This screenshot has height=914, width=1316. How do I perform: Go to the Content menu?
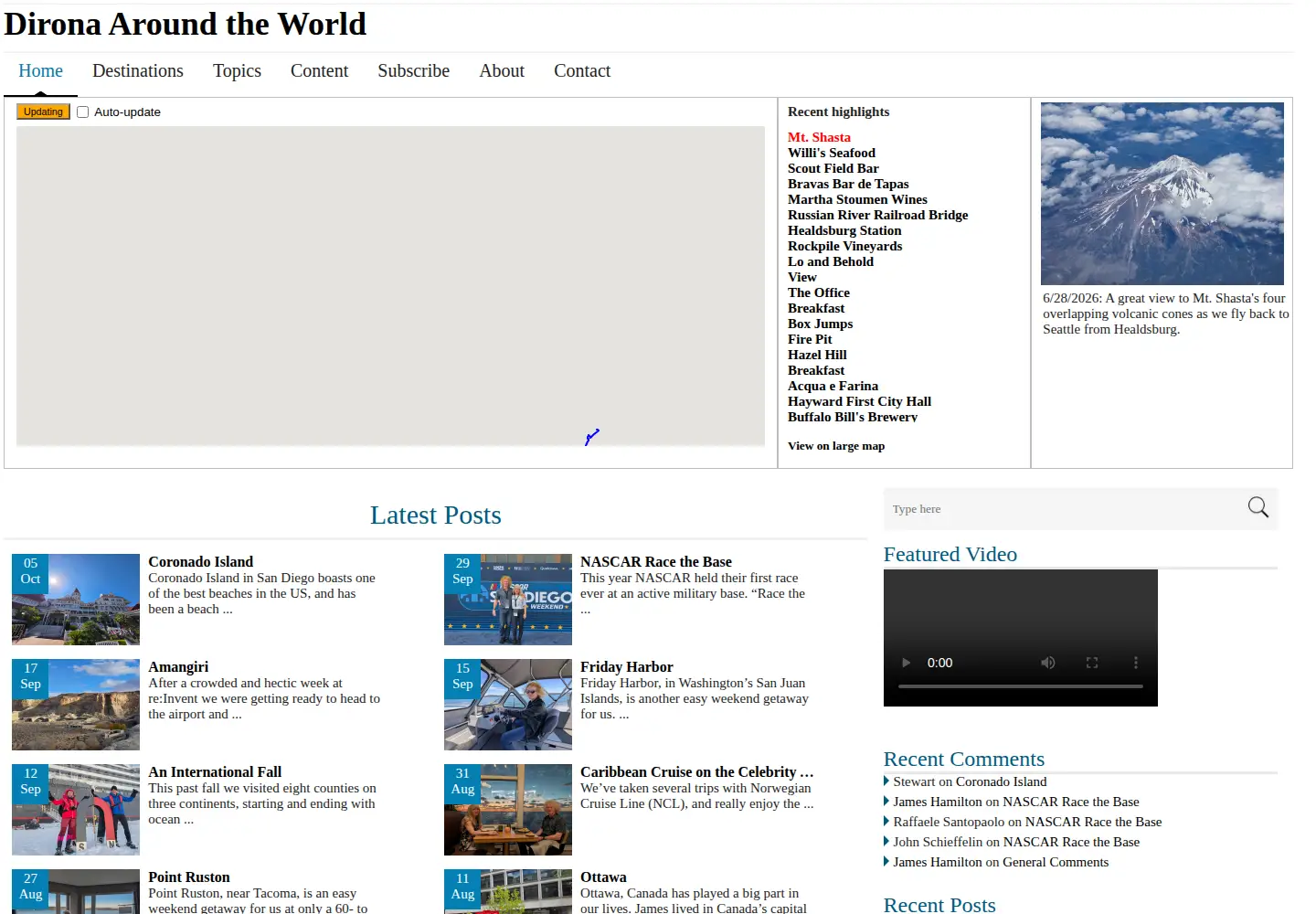point(319,71)
